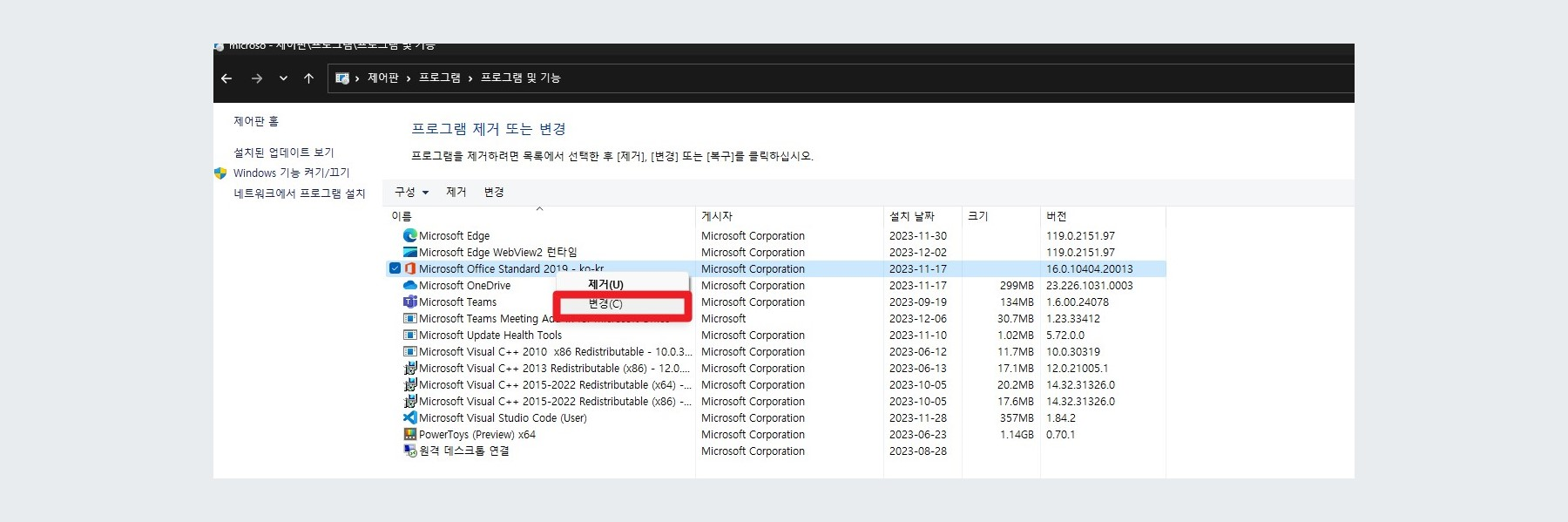Select Microsoft Visual Studio Code (User) name
The height and width of the screenshot is (522, 1568).
point(503,418)
